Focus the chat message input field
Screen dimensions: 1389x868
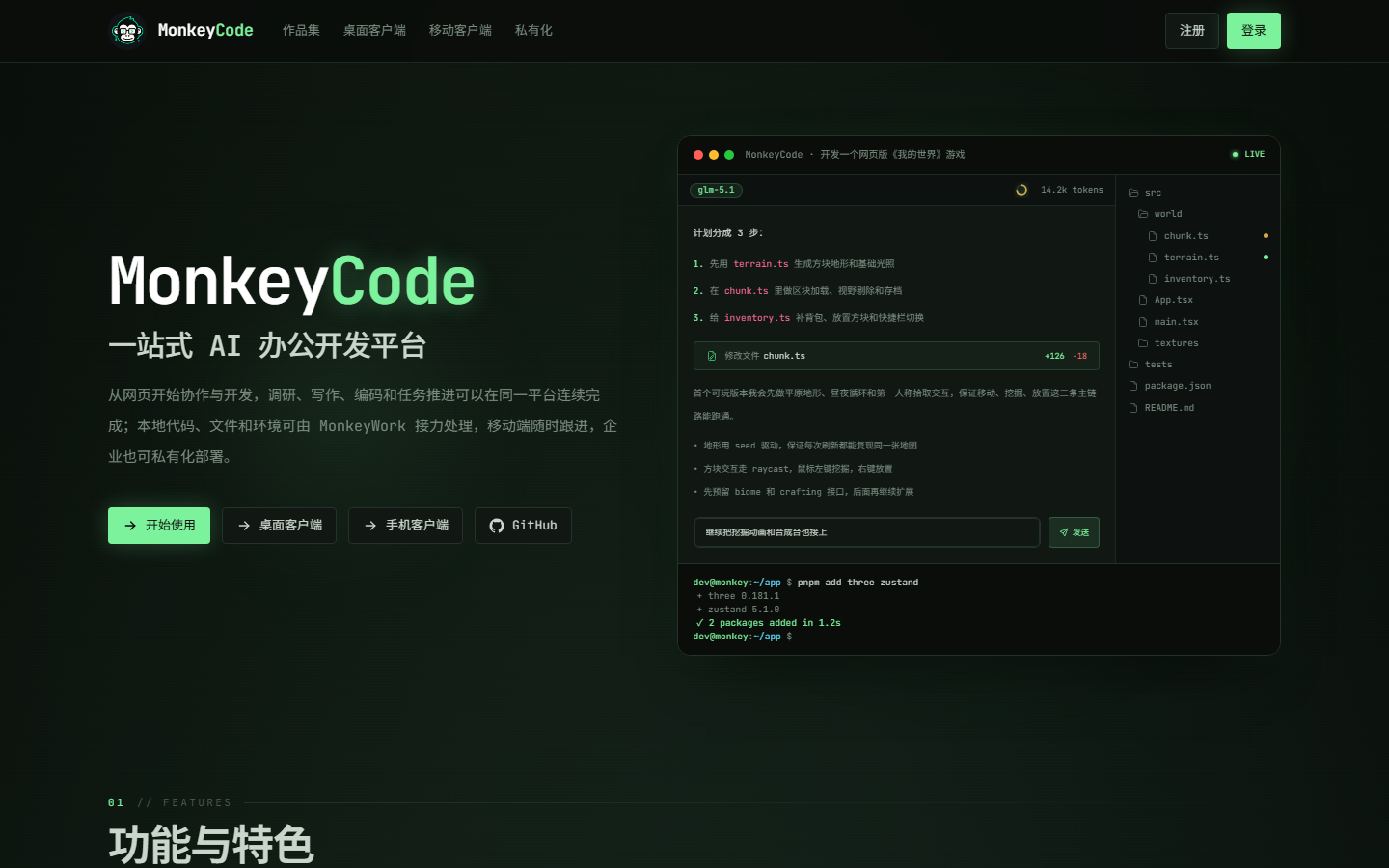point(867,532)
